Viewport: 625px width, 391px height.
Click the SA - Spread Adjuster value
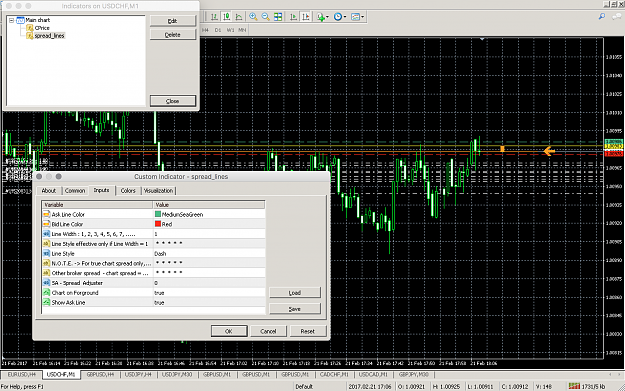pyautogui.click(x=209, y=283)
